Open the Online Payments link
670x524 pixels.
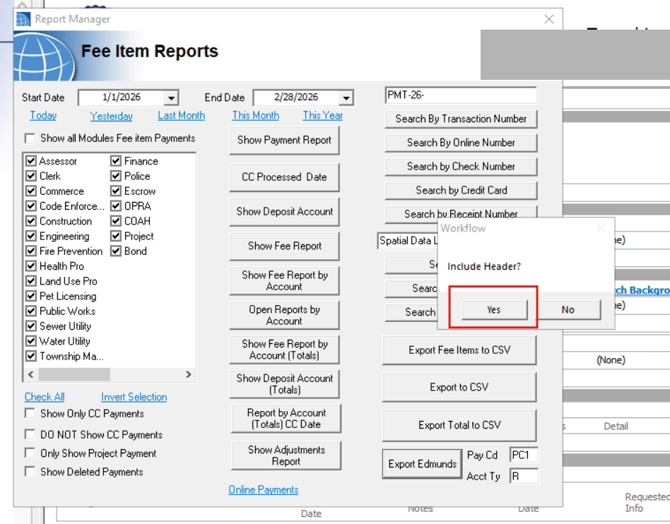(x=263, y=490)
